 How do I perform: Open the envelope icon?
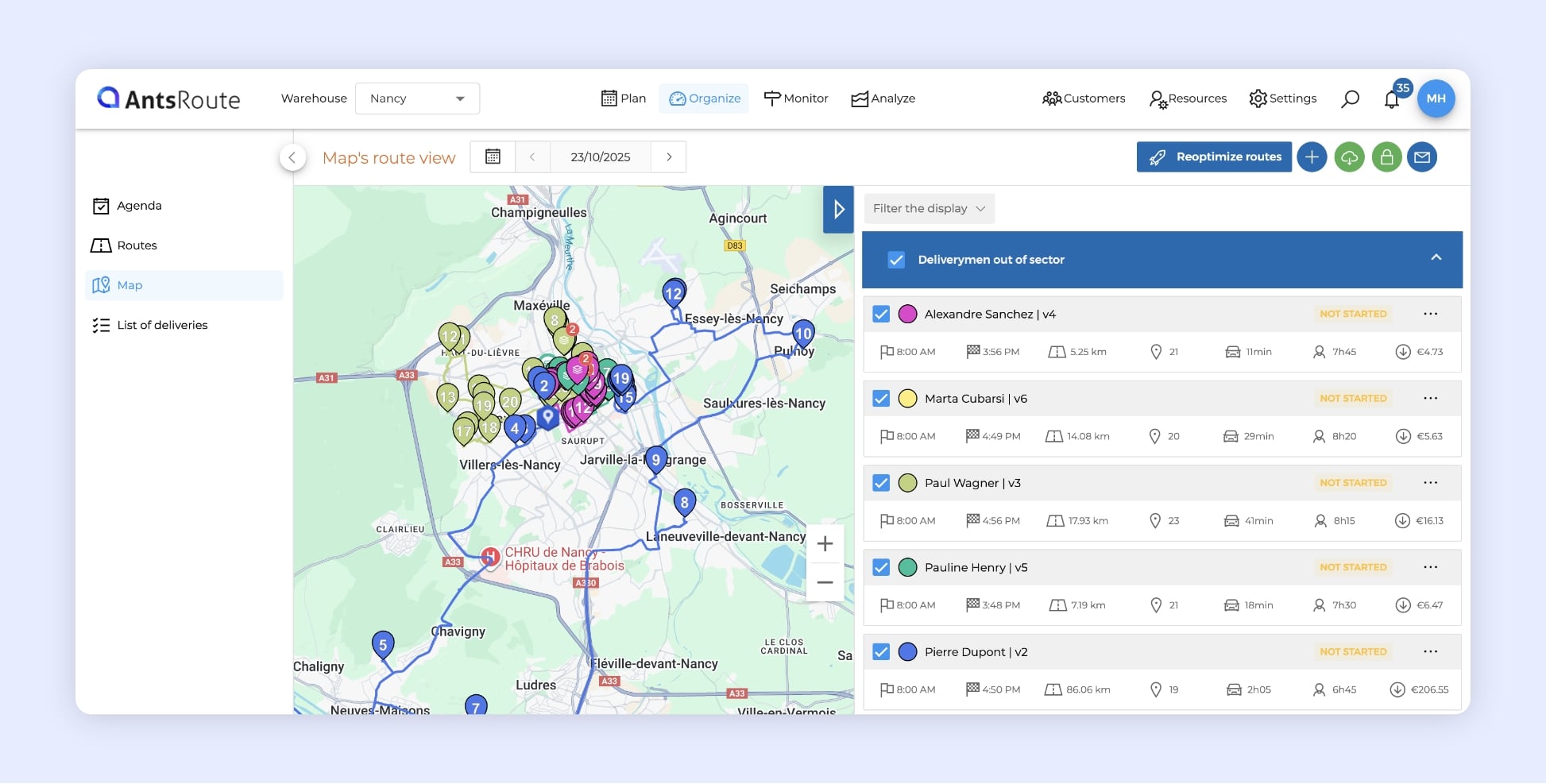tap(1423, 156)
